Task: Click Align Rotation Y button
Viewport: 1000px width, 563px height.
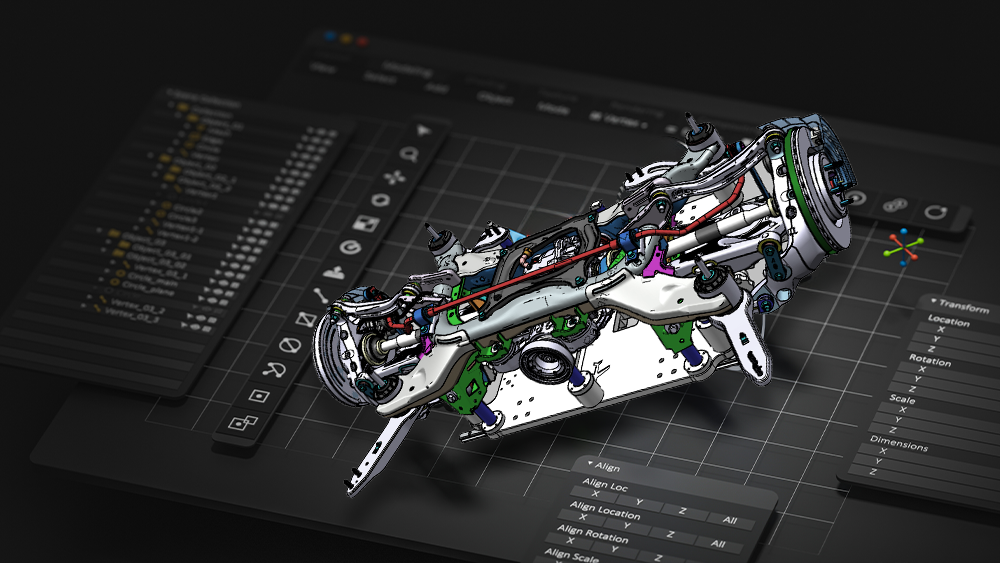Action: click(x=615, y=549)
